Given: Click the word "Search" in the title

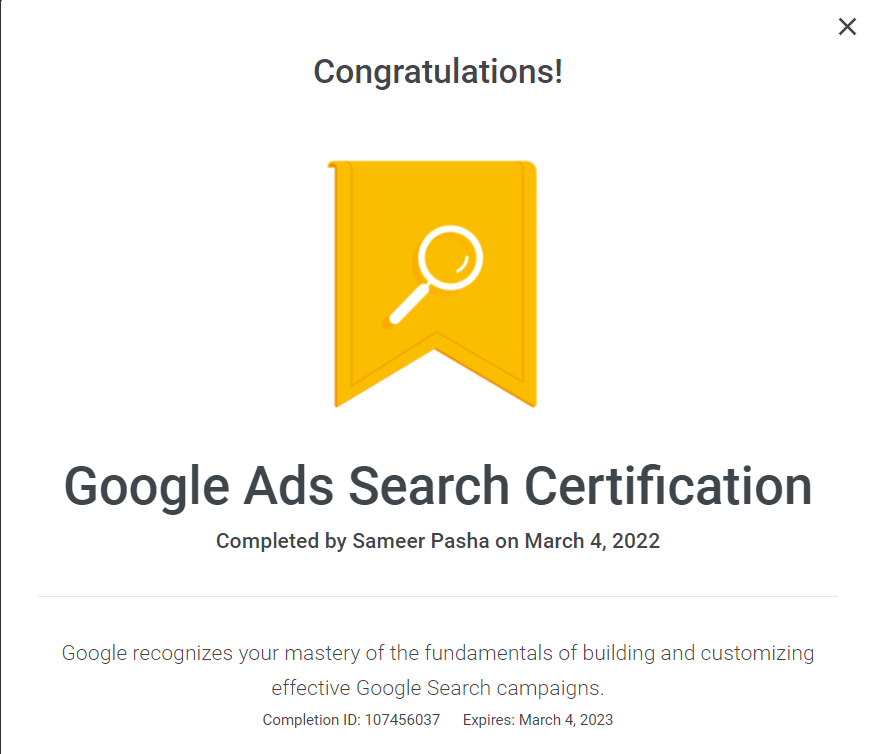Looking at the screenshot, I should pyautogui.click(x=430, y=487).
